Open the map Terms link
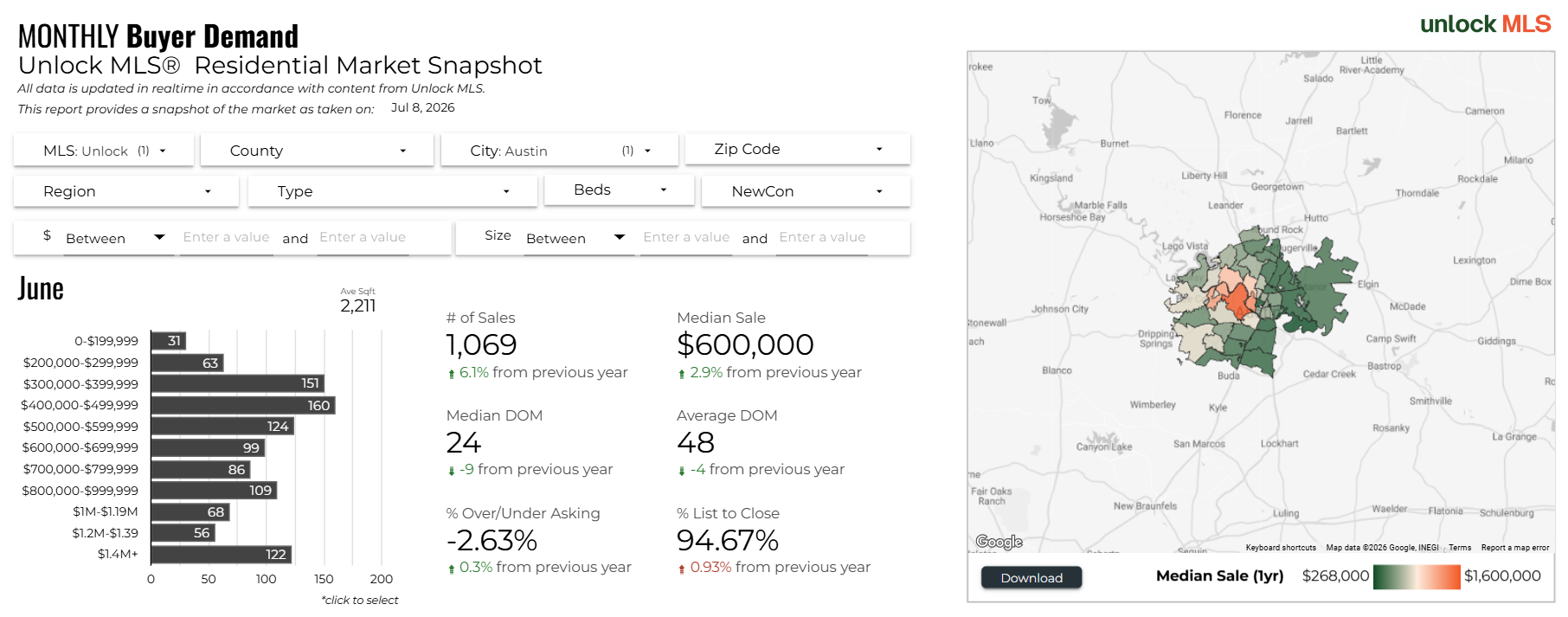Viewport: 1568px width, 617px height. pyautogui.click(x=1460, y=548)
